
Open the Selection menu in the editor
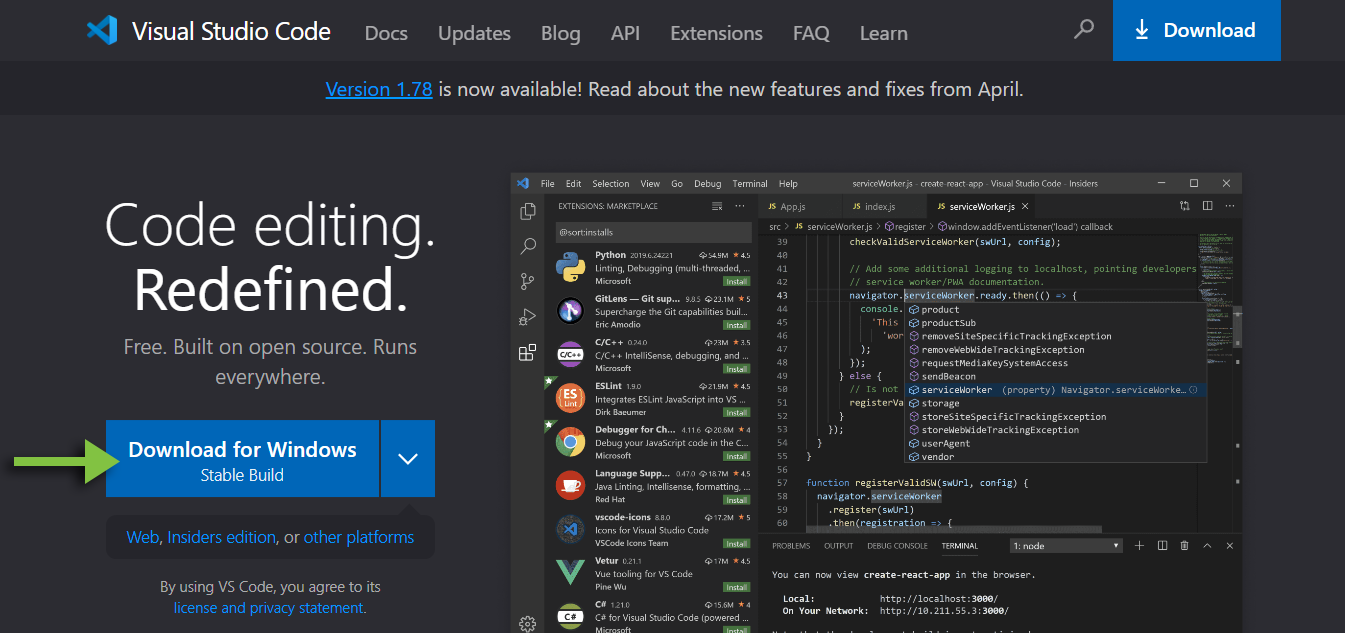pyautogui.click(x=611, y=184)
